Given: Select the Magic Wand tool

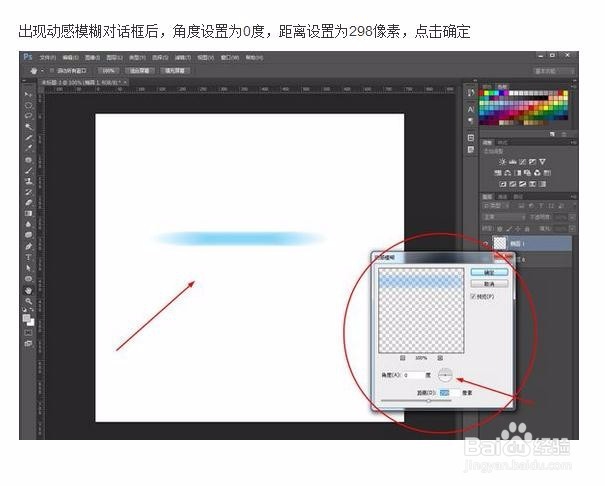Looking at the screenshot, I should tap(28, 127).
